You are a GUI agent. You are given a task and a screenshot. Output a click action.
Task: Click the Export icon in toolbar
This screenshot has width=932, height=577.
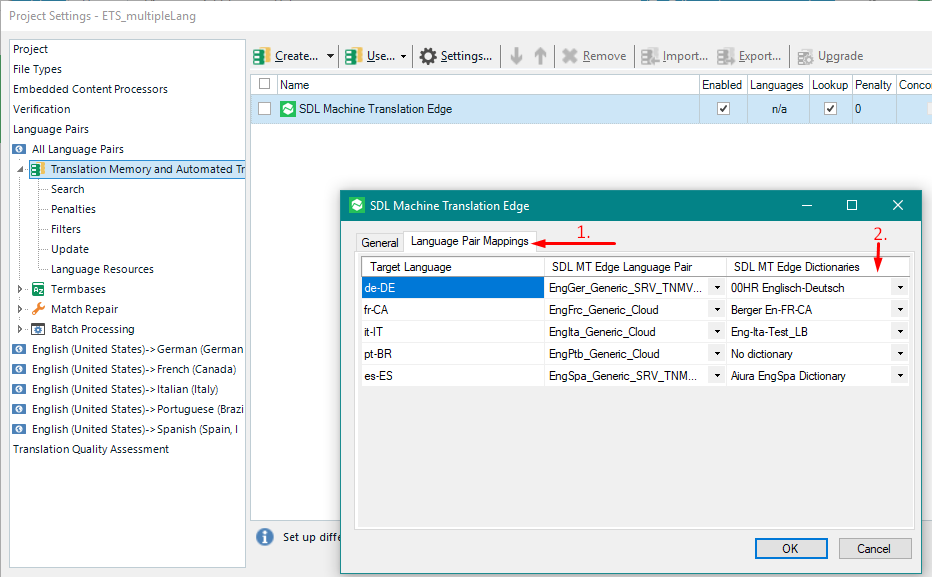(x=726, y=56)
